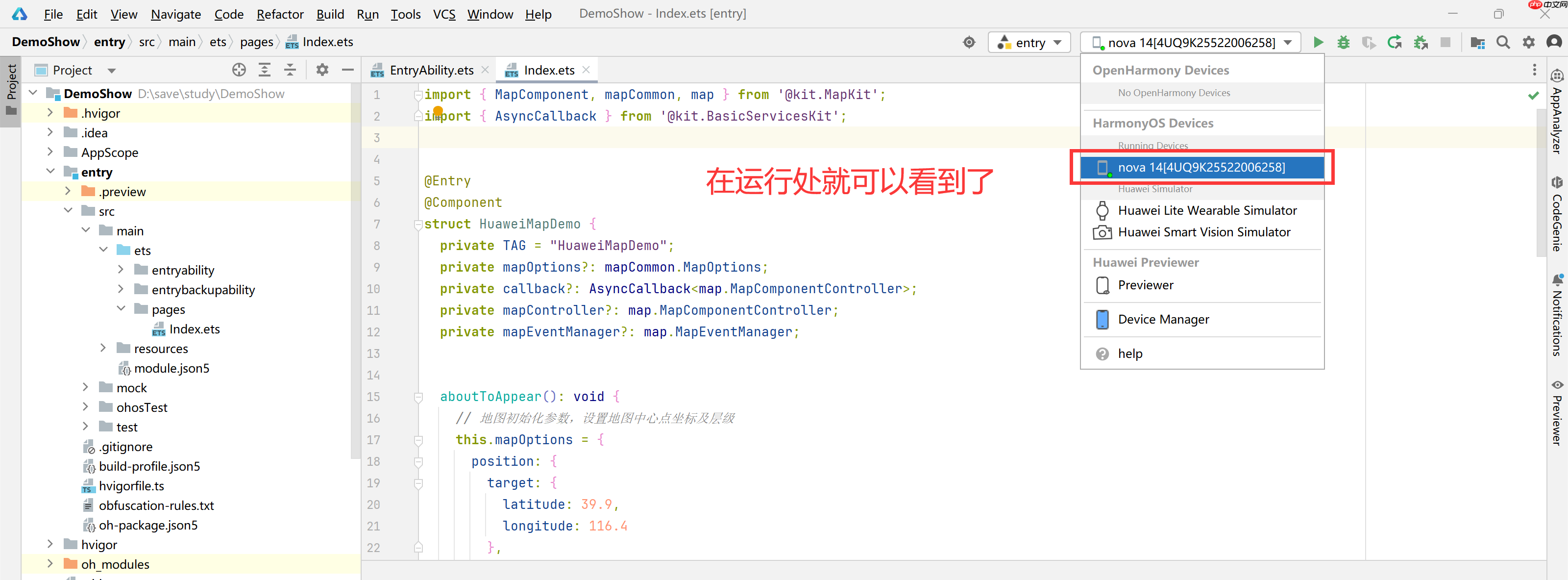This screenshot has width=1568, height=580.
Task: Click Expand All in Project panel
Action: [x=264, y=70]
